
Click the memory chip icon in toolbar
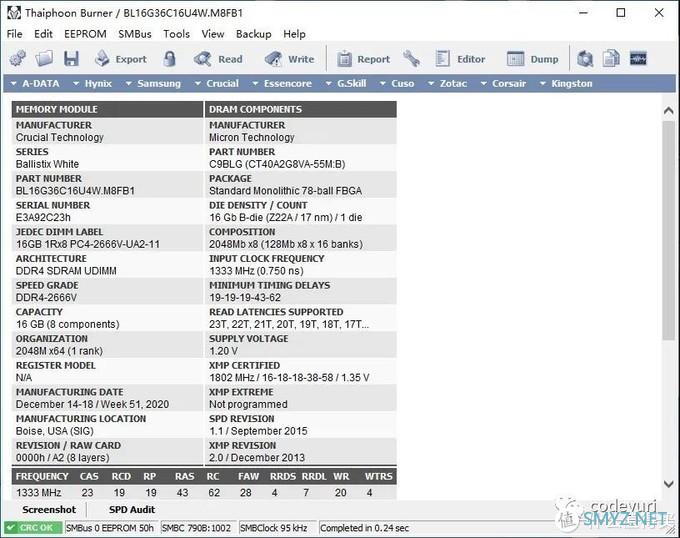click(638, 59)
